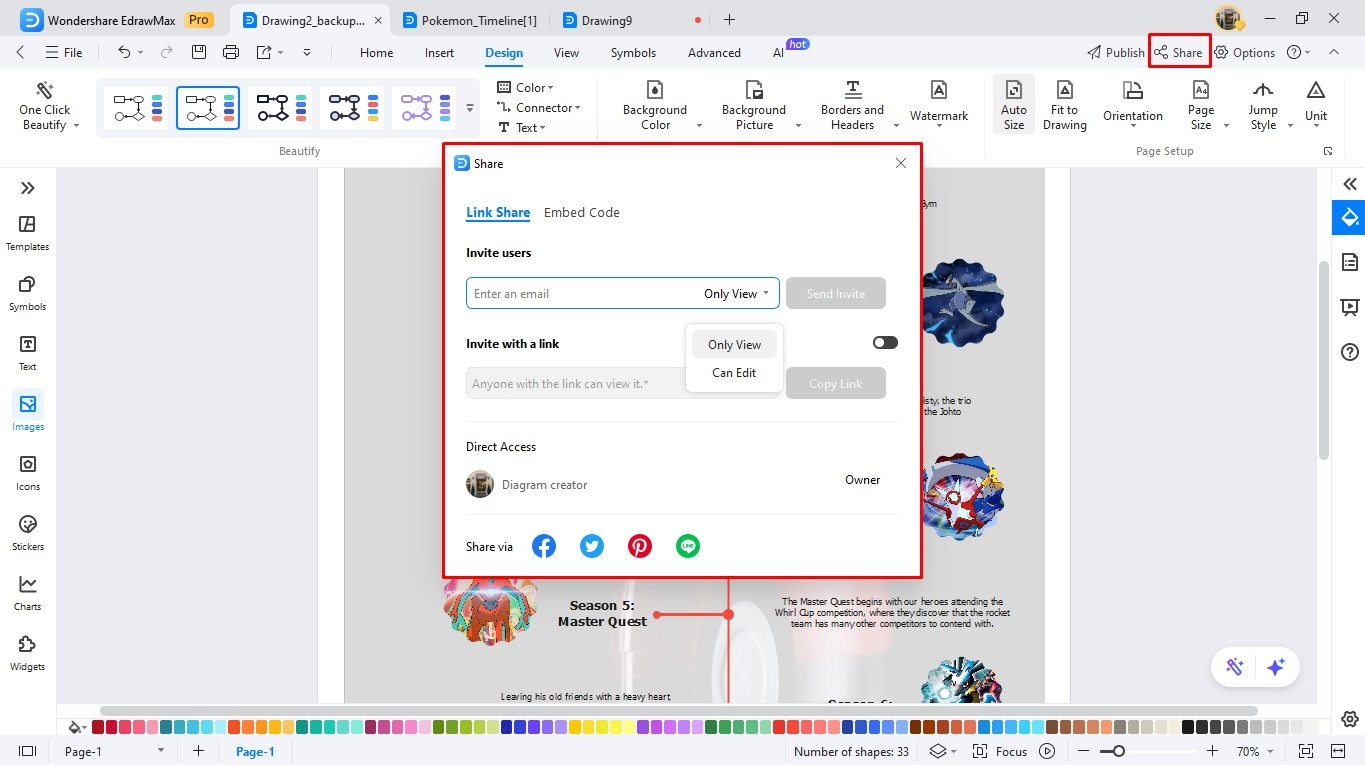Image resolution: width=1365 pixels, height=765 pixels.
Task: Click the Send Invite button
Action: coord(836,293)
